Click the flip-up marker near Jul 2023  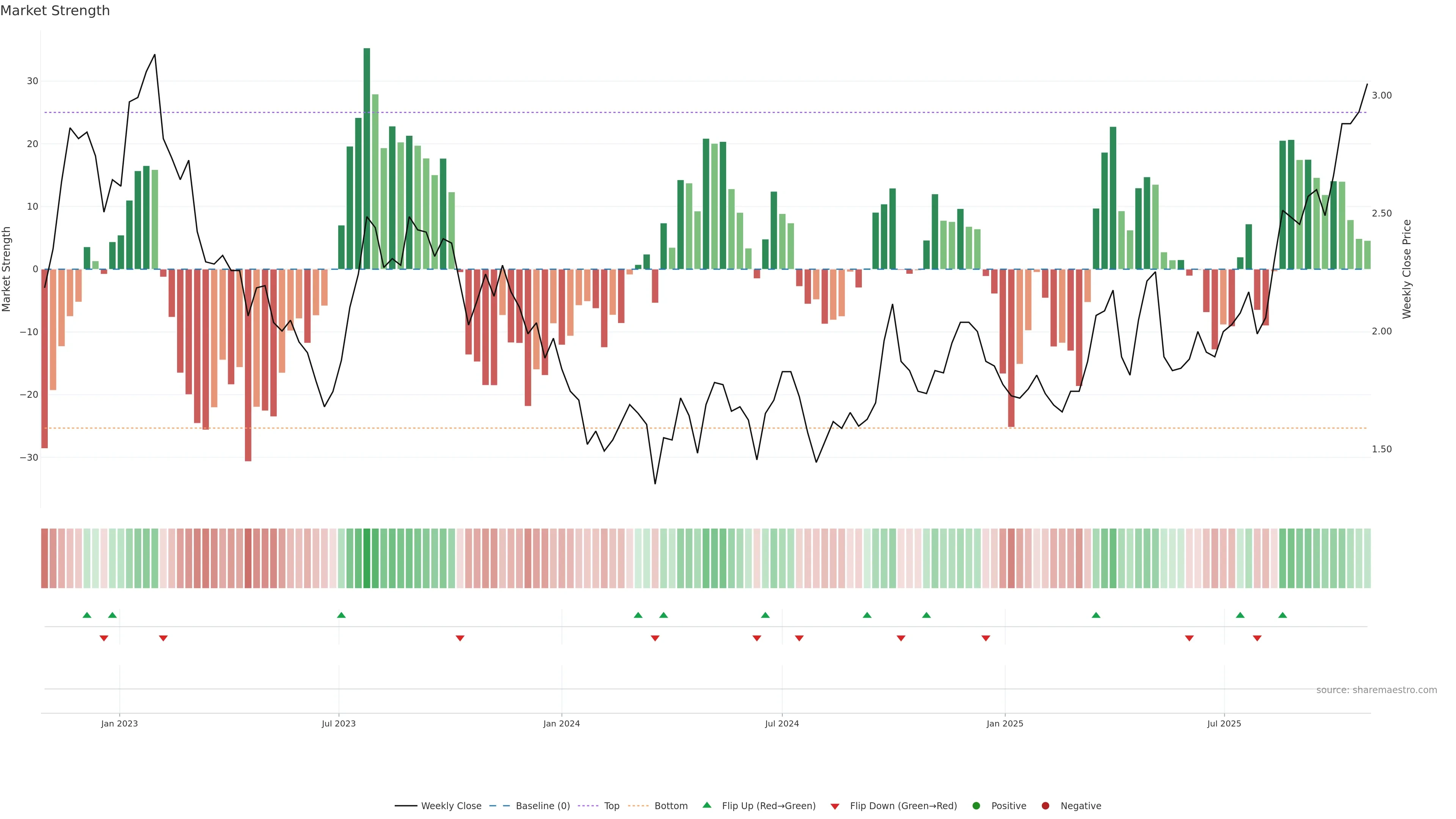click(341, 615)
